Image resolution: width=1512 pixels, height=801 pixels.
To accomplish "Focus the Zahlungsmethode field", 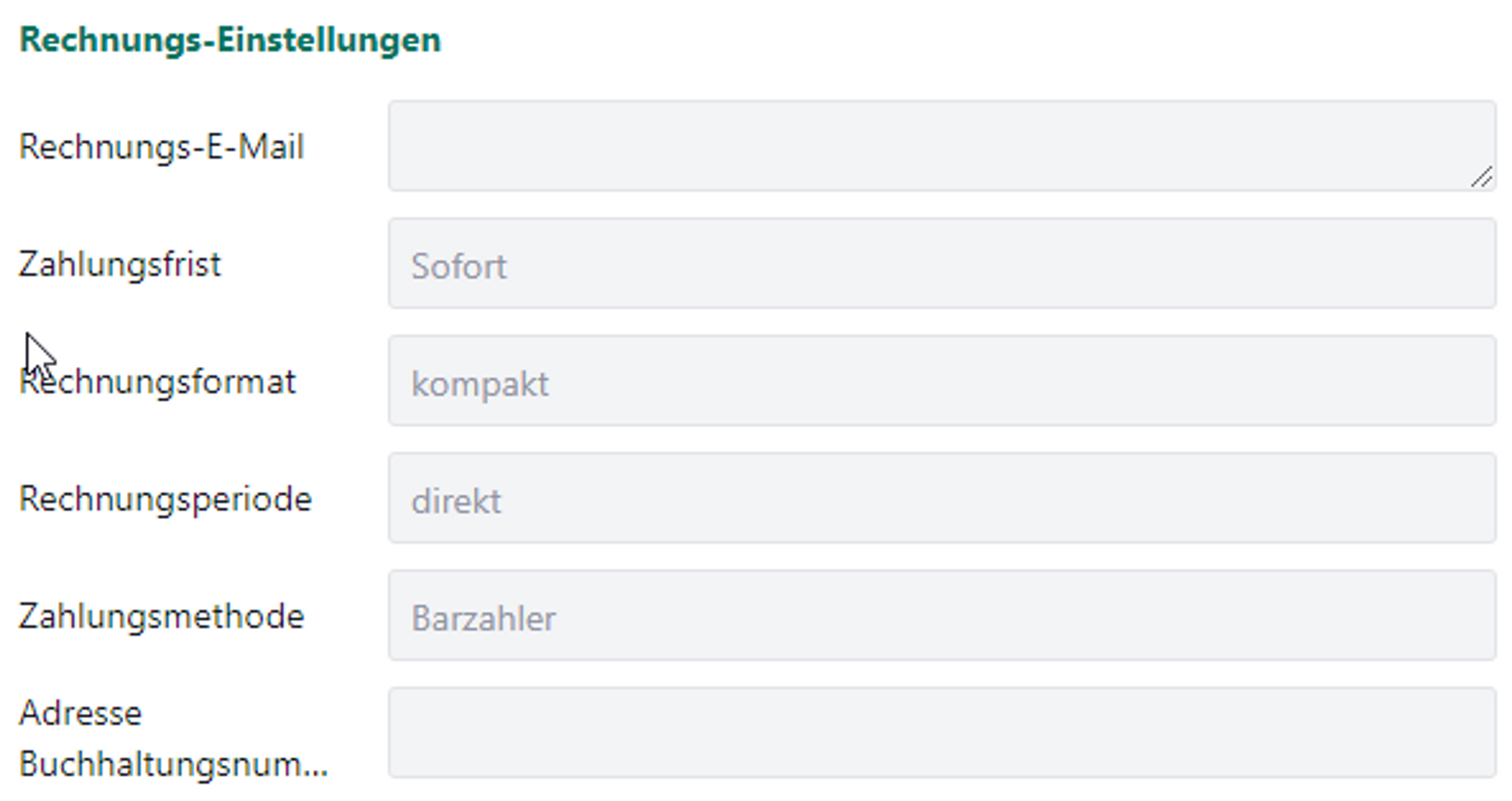I will coord(941,615).
